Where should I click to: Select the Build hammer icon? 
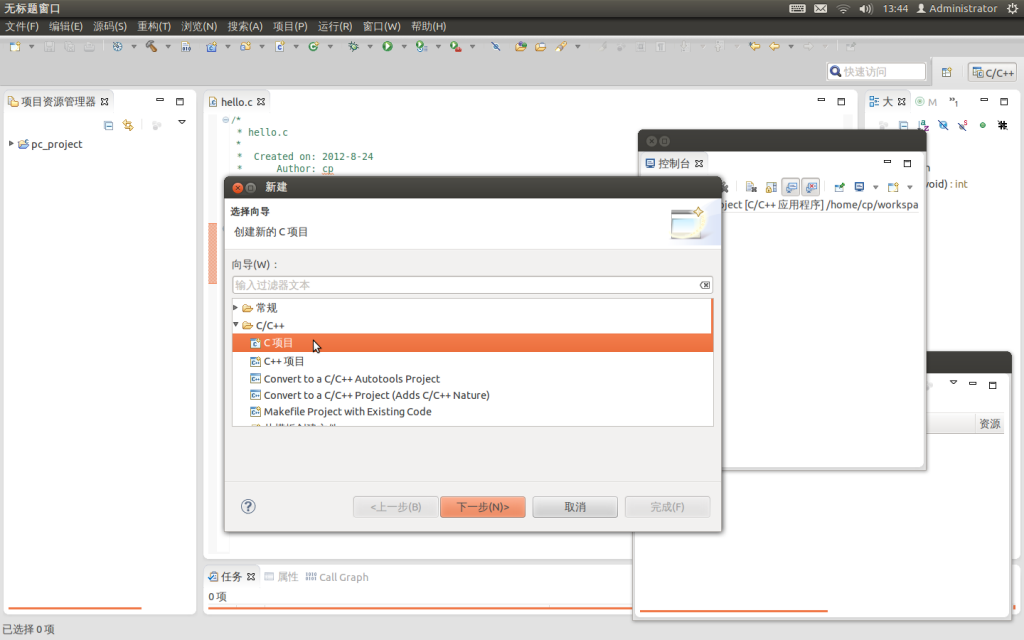[x=150, y=47]
